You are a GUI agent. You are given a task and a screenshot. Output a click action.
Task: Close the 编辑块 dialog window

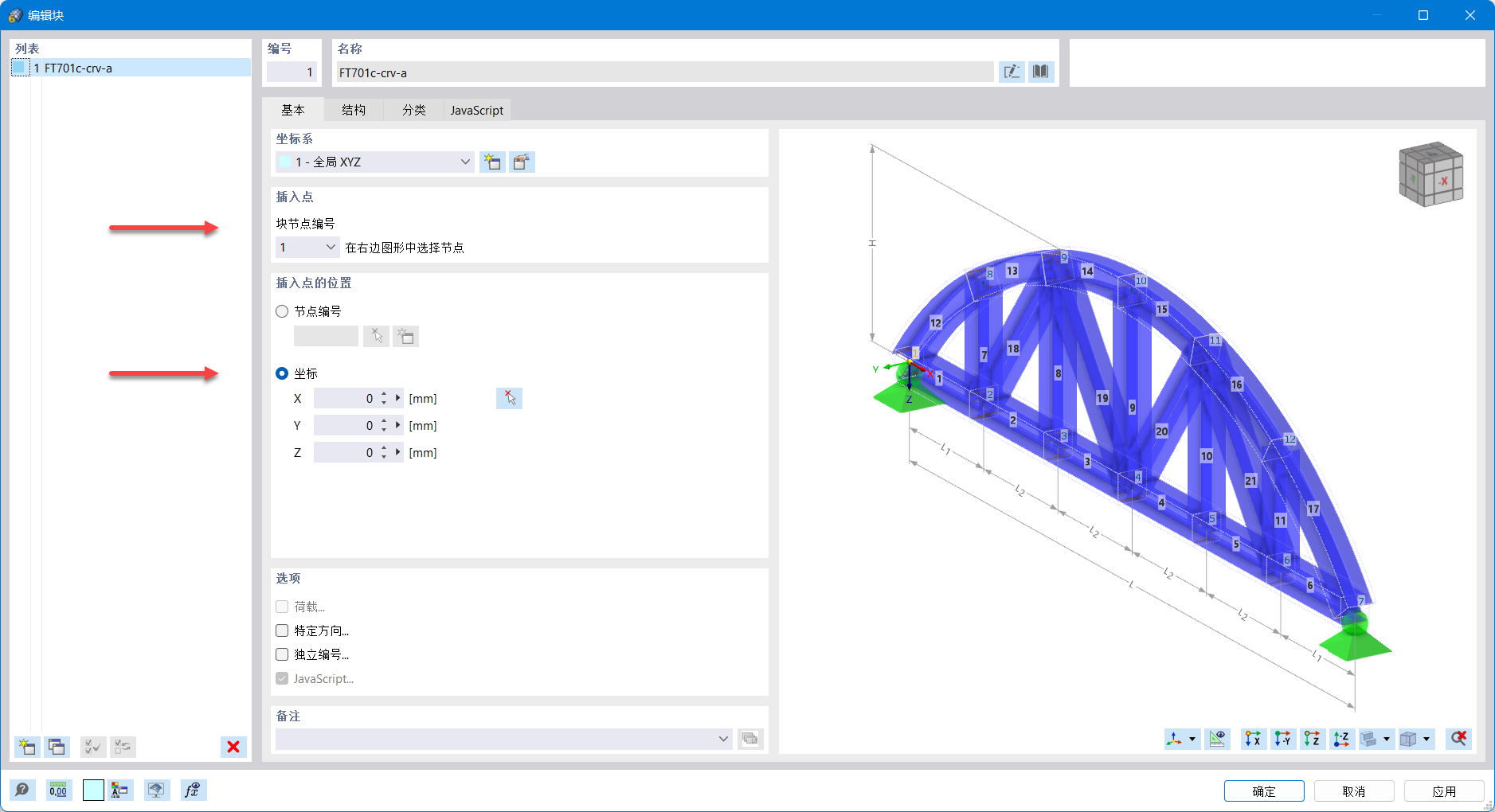(1470, 15)
